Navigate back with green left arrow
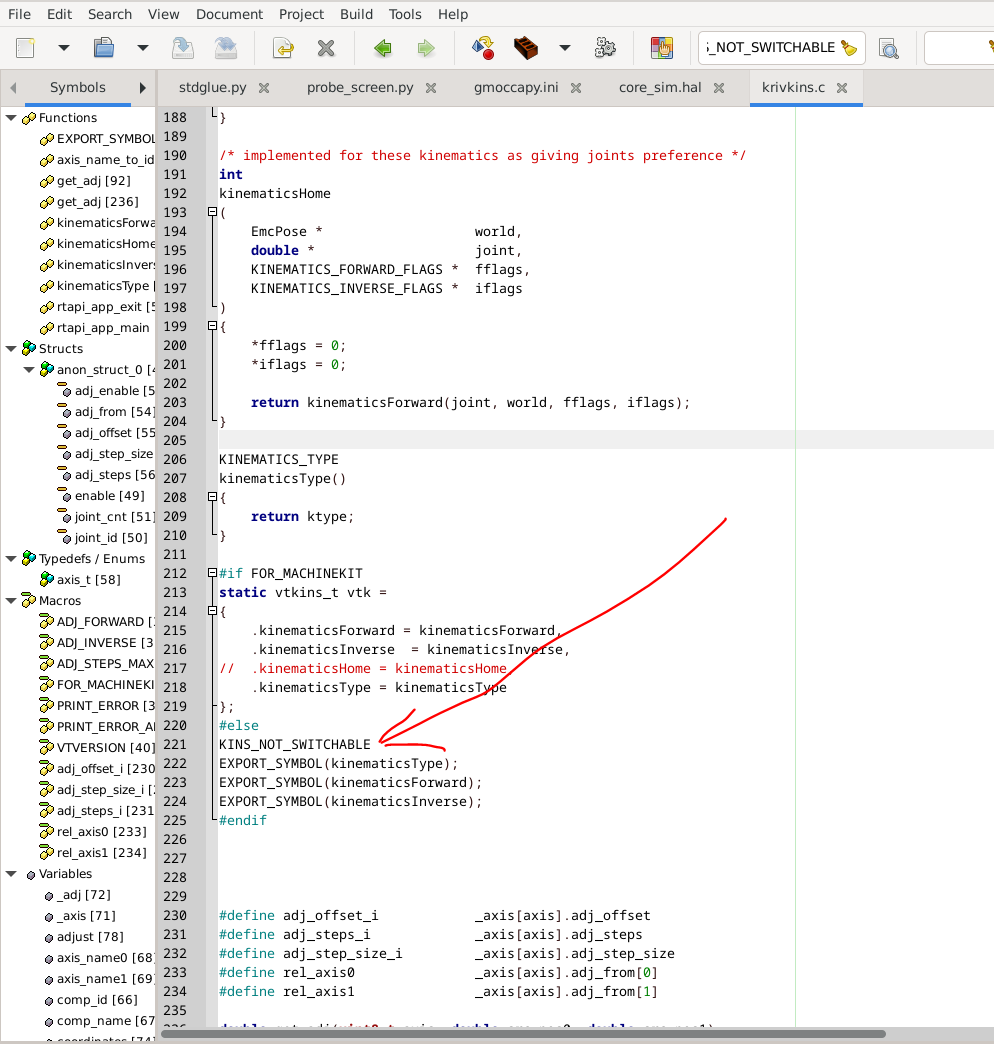The image size is (994, 1044). coord(382,47)
